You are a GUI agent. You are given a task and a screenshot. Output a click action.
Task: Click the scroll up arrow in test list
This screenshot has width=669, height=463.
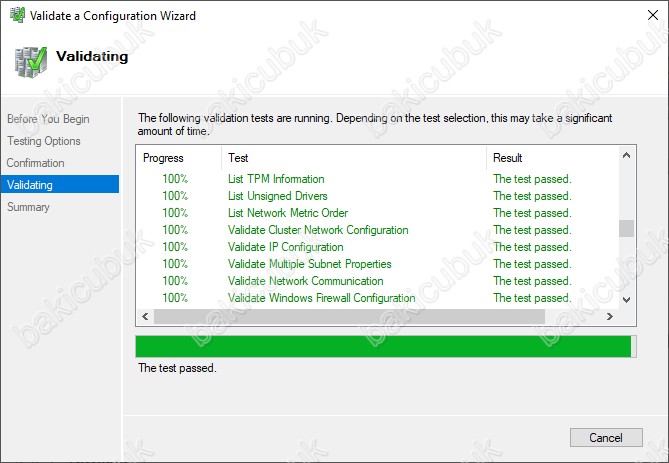(626, 155)
